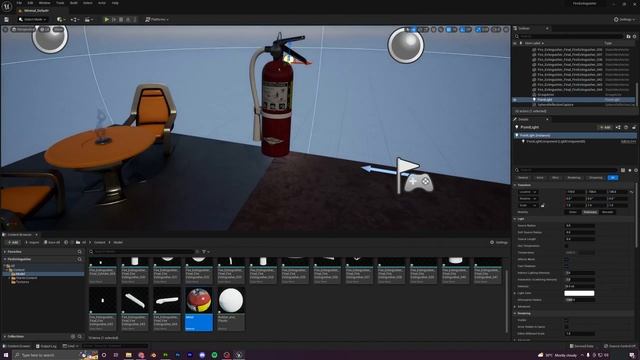Viewport: 640px width, 360px height.
Task: Select SphereReflectionCapture in Outliner
Action: click(556, 105)
